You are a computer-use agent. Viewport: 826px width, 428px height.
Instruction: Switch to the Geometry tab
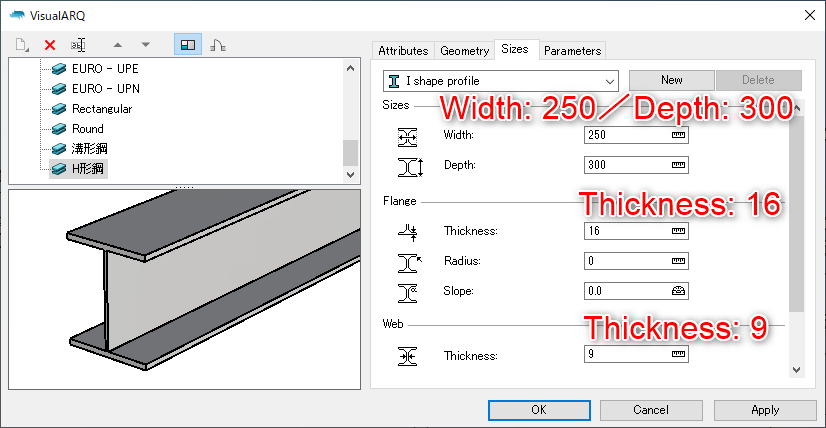465,51
